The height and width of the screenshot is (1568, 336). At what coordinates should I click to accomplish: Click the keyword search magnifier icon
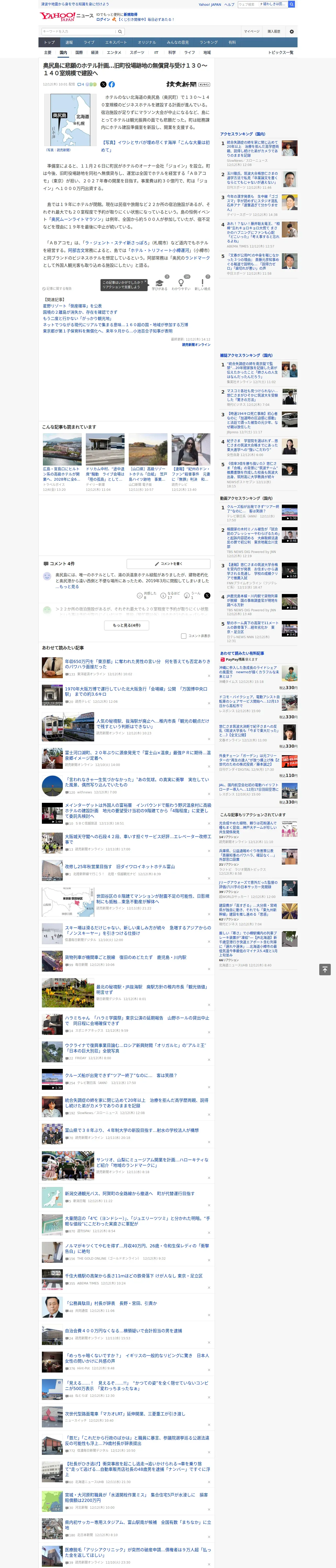(x=120, y=31)
